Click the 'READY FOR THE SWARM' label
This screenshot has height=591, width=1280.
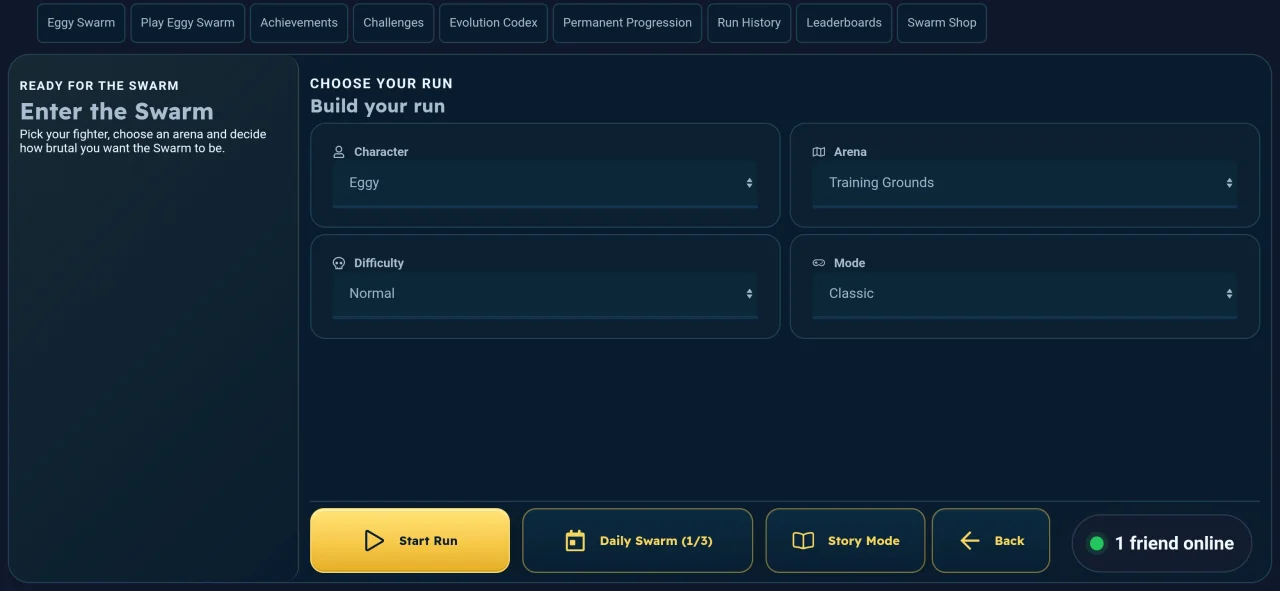[99, 86]
